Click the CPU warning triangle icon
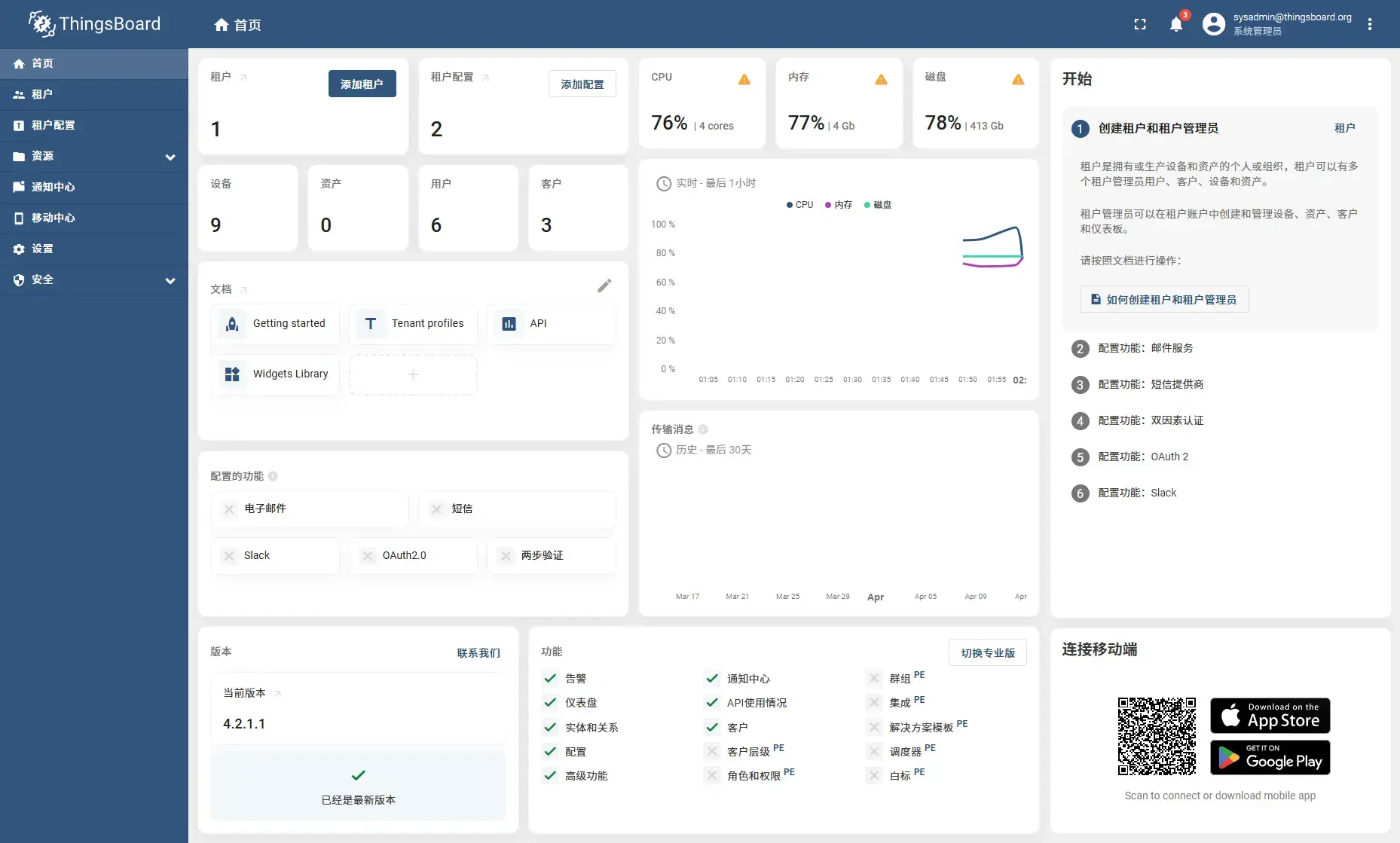The width and height of the screenshot is (1400, 843). pos(744,79)
